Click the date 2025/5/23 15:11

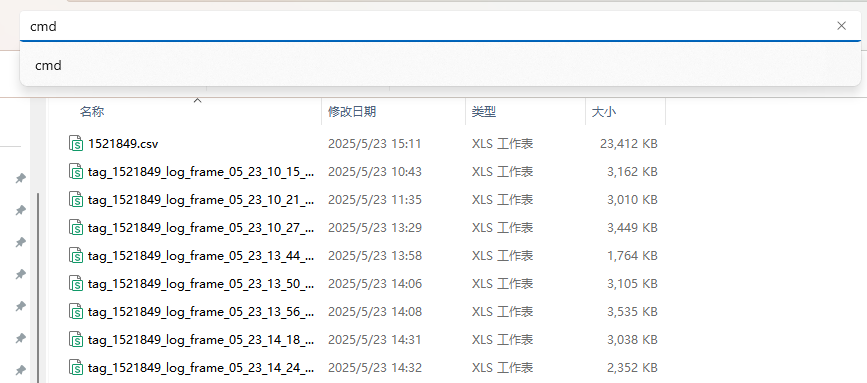375,144
